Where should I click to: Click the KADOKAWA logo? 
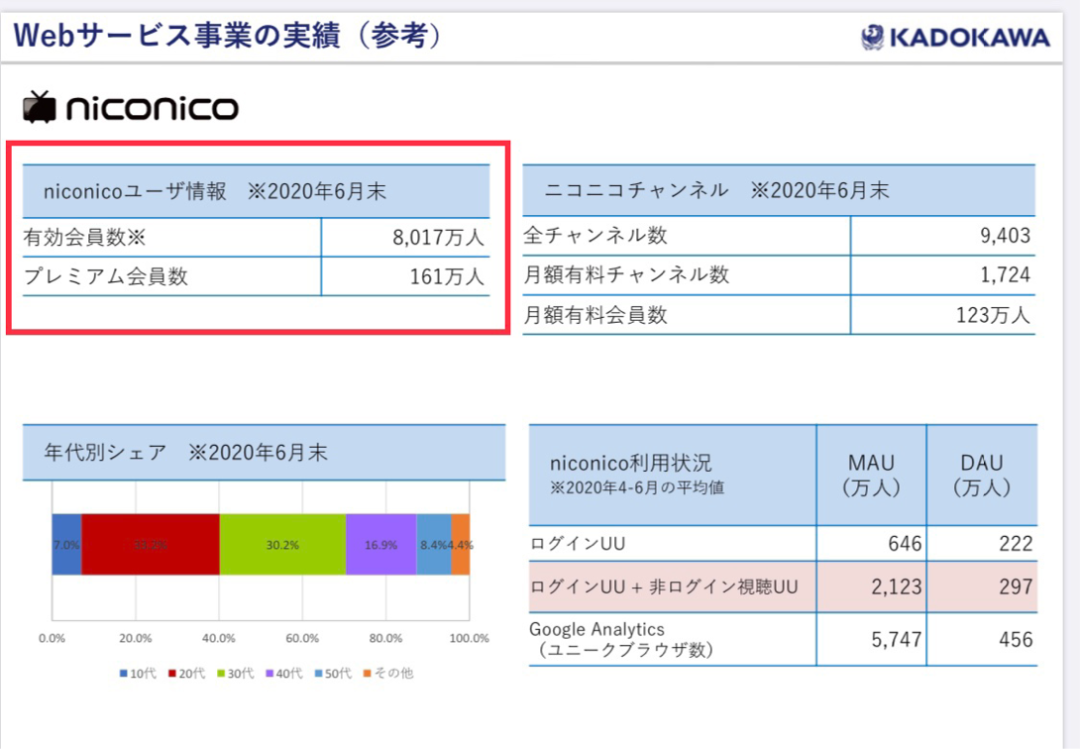[955, 37]
